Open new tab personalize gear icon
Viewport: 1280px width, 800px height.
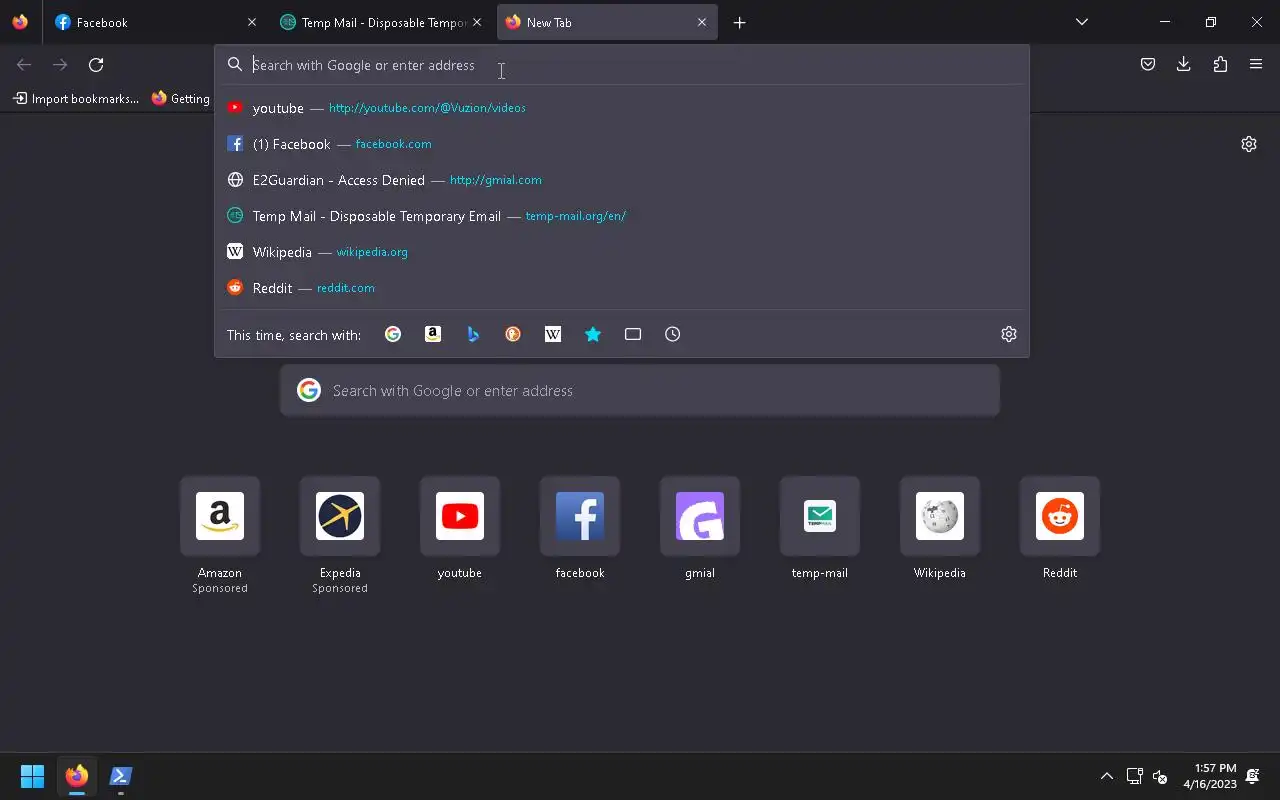tap(1249, 144)
